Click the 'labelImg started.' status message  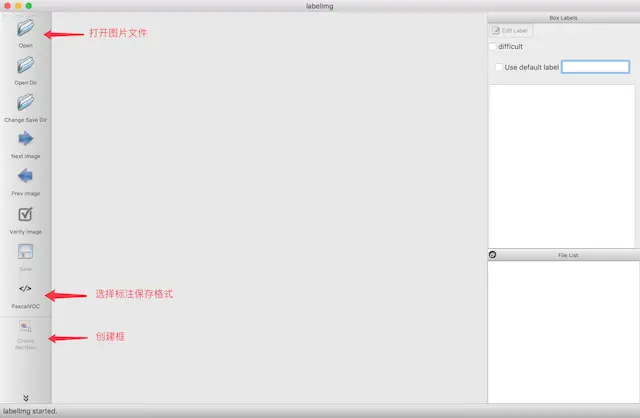30,411
